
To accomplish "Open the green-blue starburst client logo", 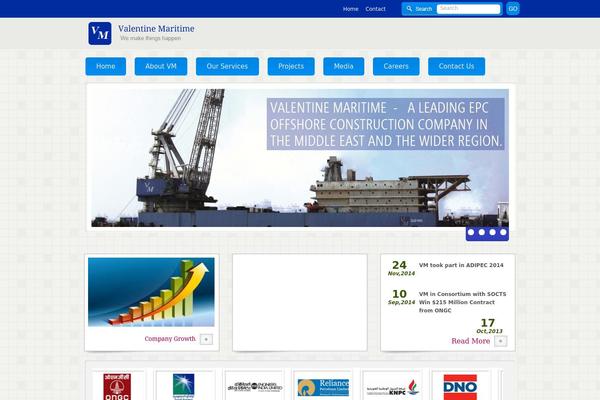I will coord(184,387).
